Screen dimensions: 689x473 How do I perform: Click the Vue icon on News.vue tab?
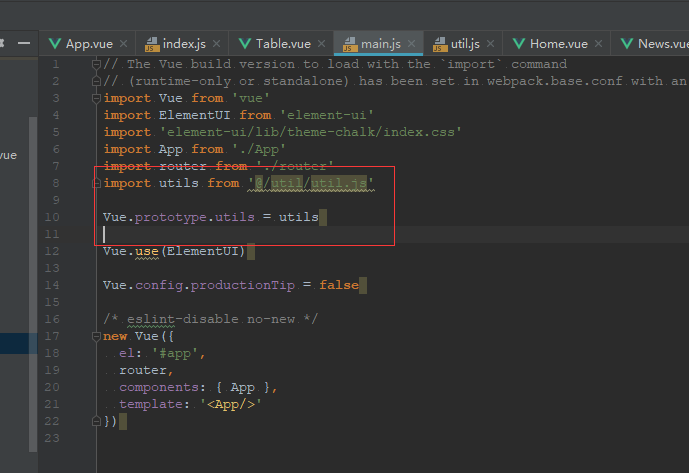[x=627, y=44]
